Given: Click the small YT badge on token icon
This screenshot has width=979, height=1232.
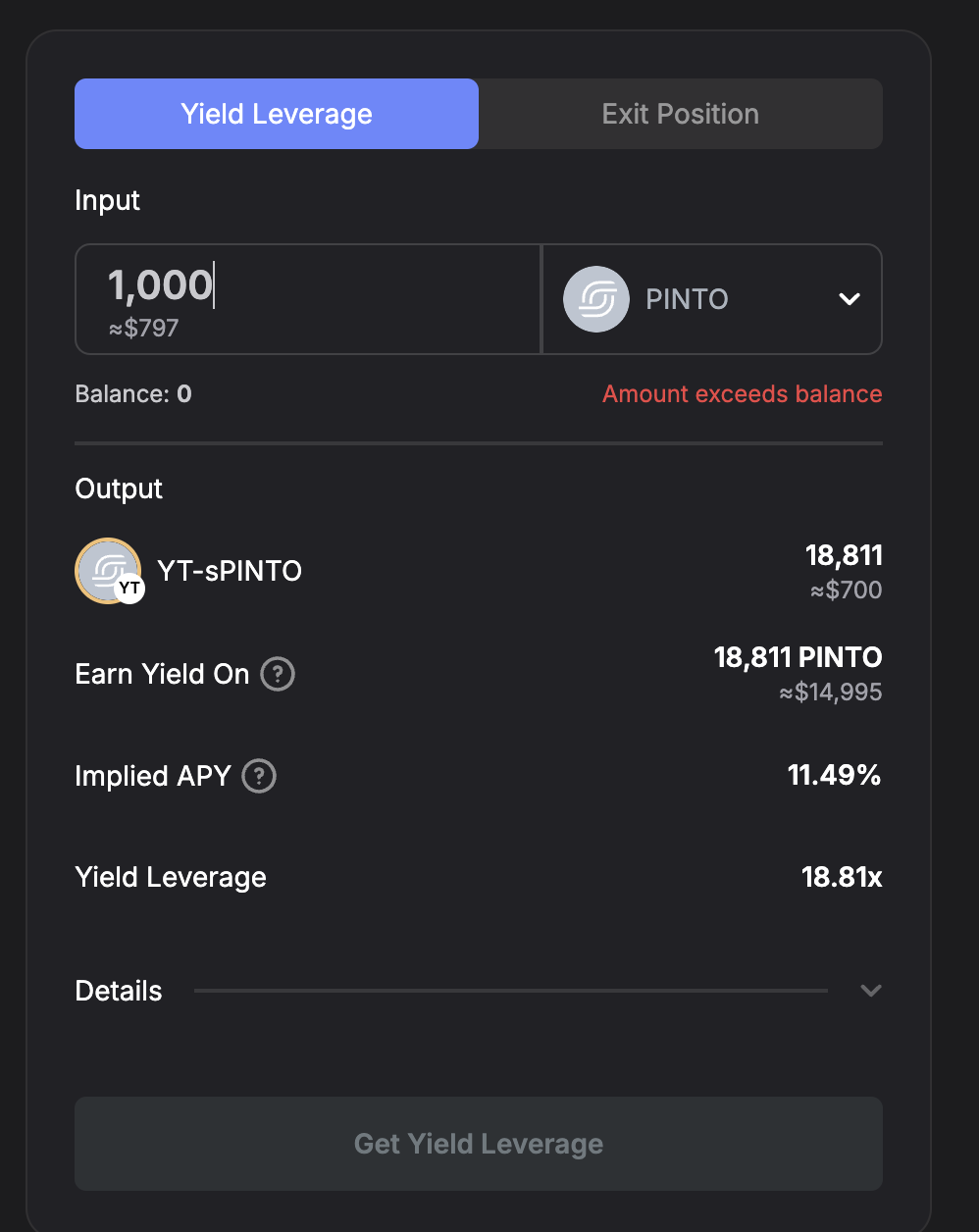Looking at the screenshot, I should pos(129,589).
